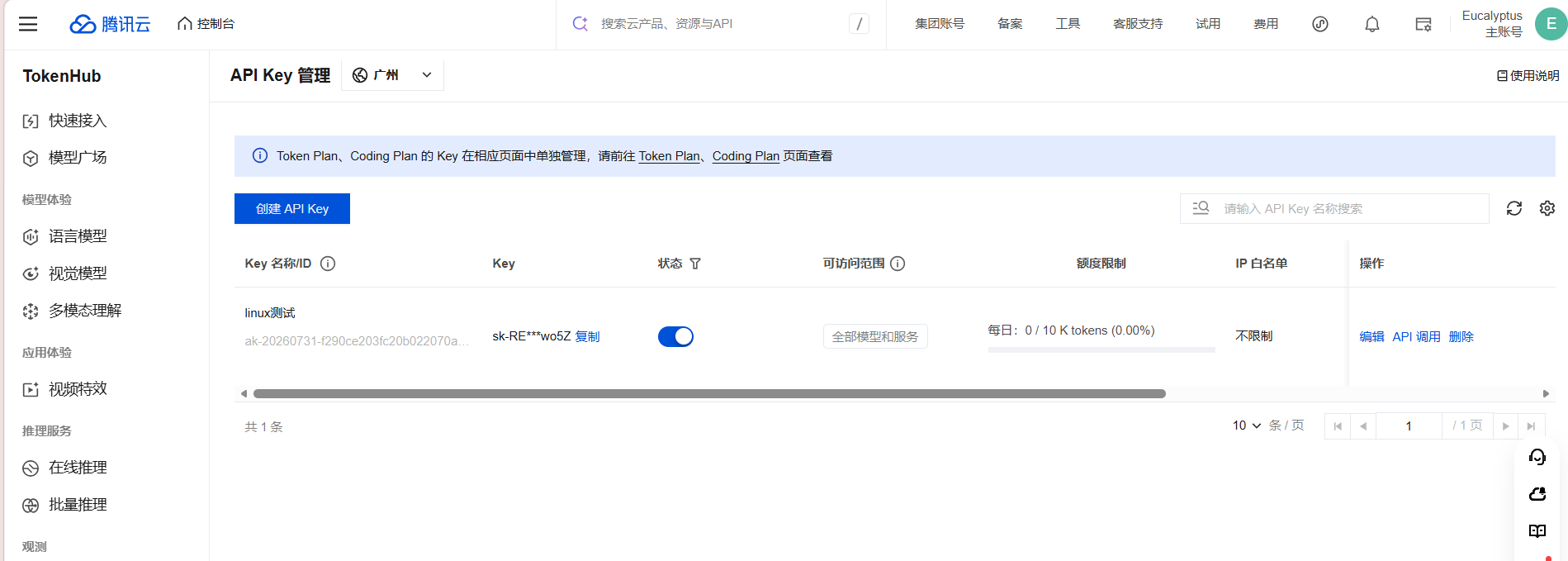Click the slash shortcut key icon
This screenshot has height=561, width=1568.
[859, 24]
